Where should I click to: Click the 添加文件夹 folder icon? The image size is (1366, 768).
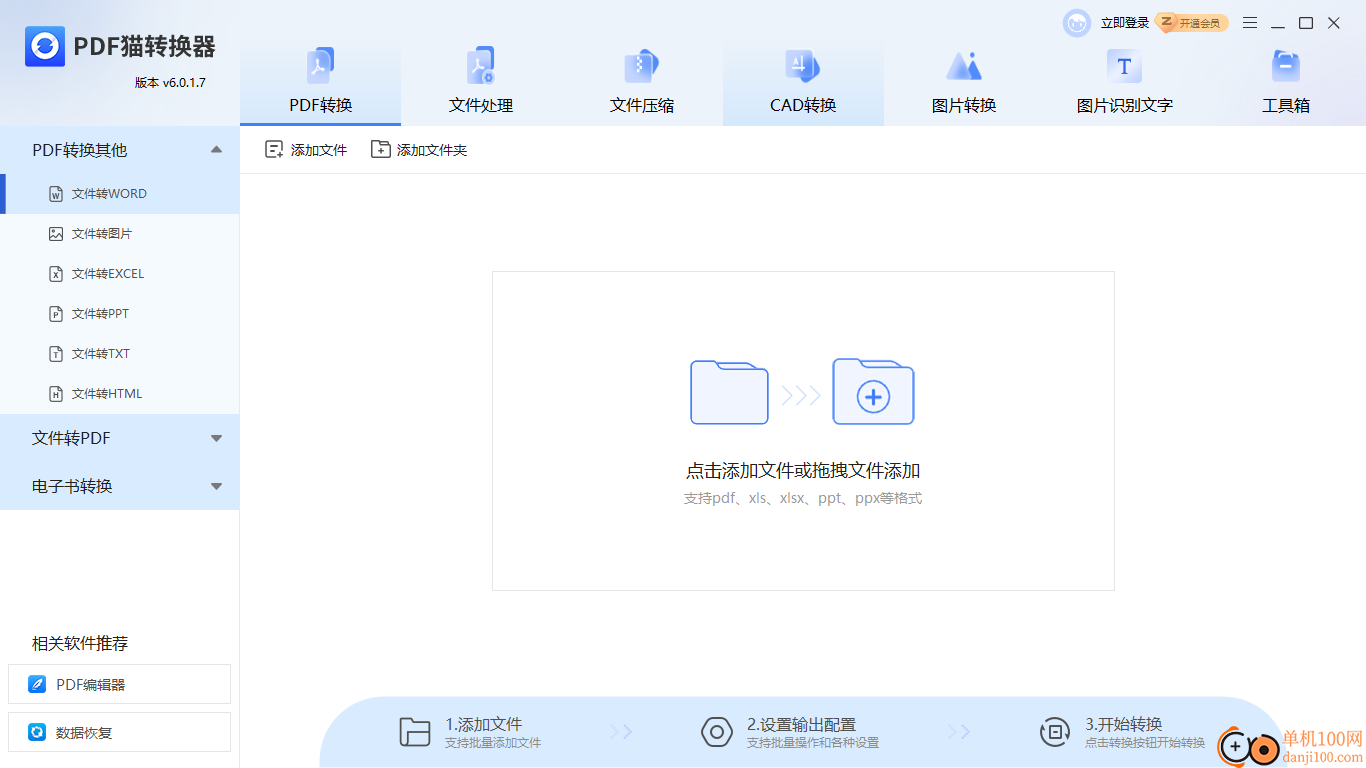(380, 150)
